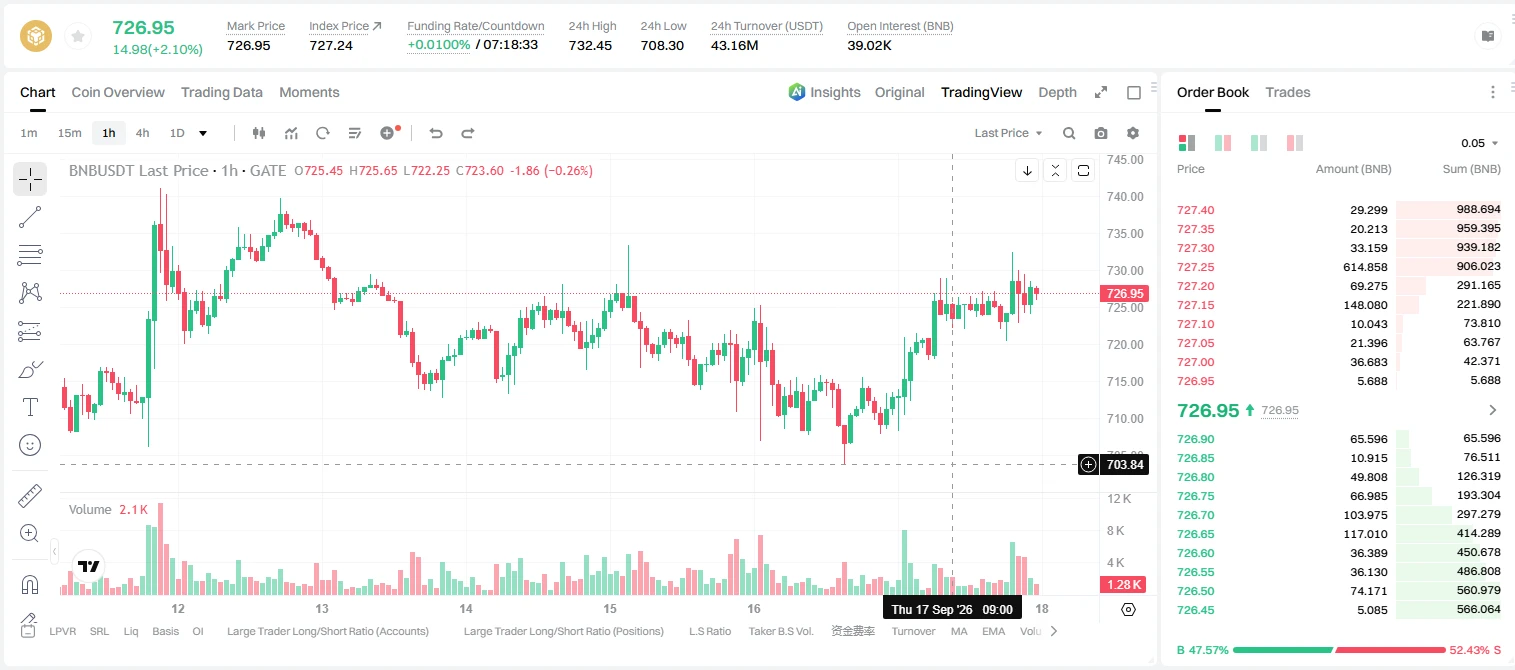Show only sell orders in order book
Image resolution: width=1515 pixels, height=670 pixels.
(x=1294, y=143)
